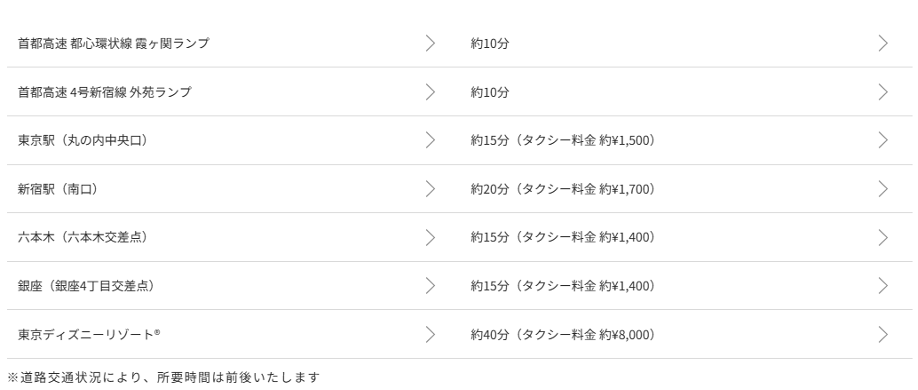Click chevron next to 新宿駅（南口）

pyautogui.click(x=430, y=189)
